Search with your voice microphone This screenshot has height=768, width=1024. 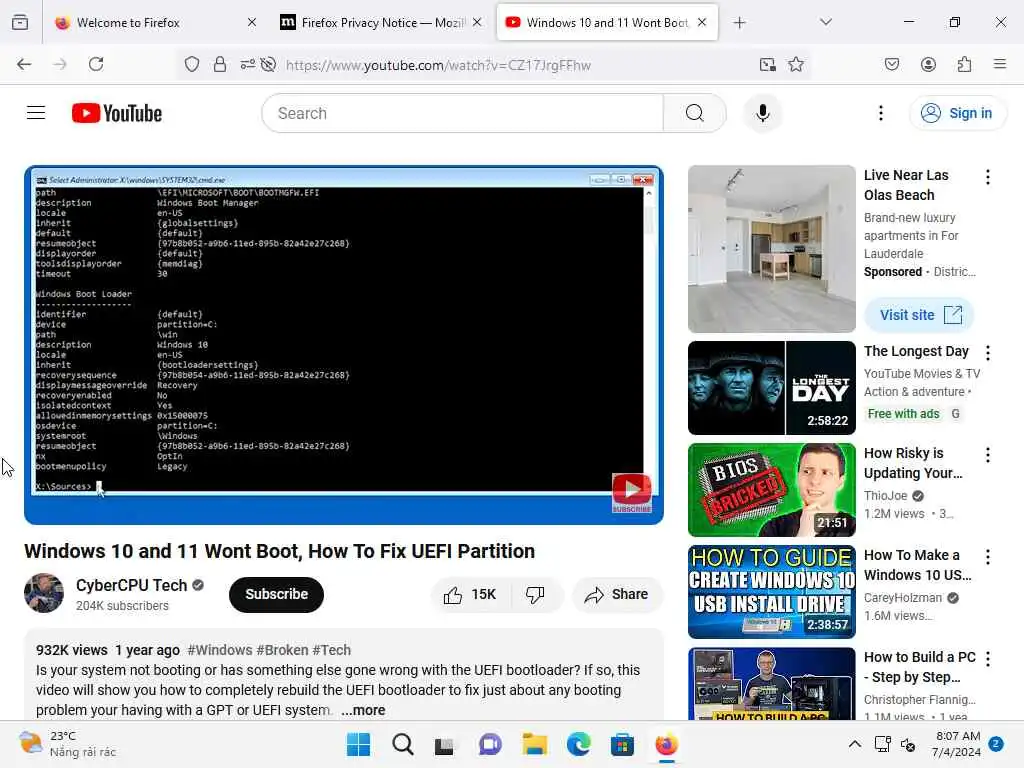pyautogui.click(x=762, y=113)
